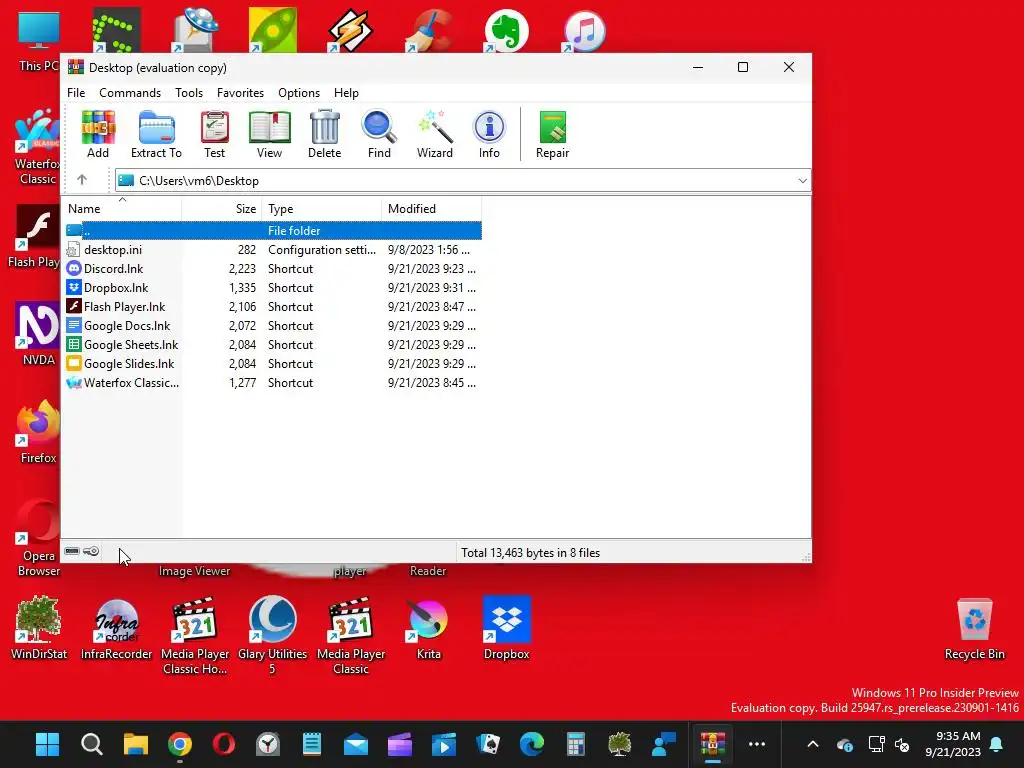The height and width of the screenshot is (768, 1024).
Task: Select Glary Utilities 5 desktop icon
Action: pos(272,635)
